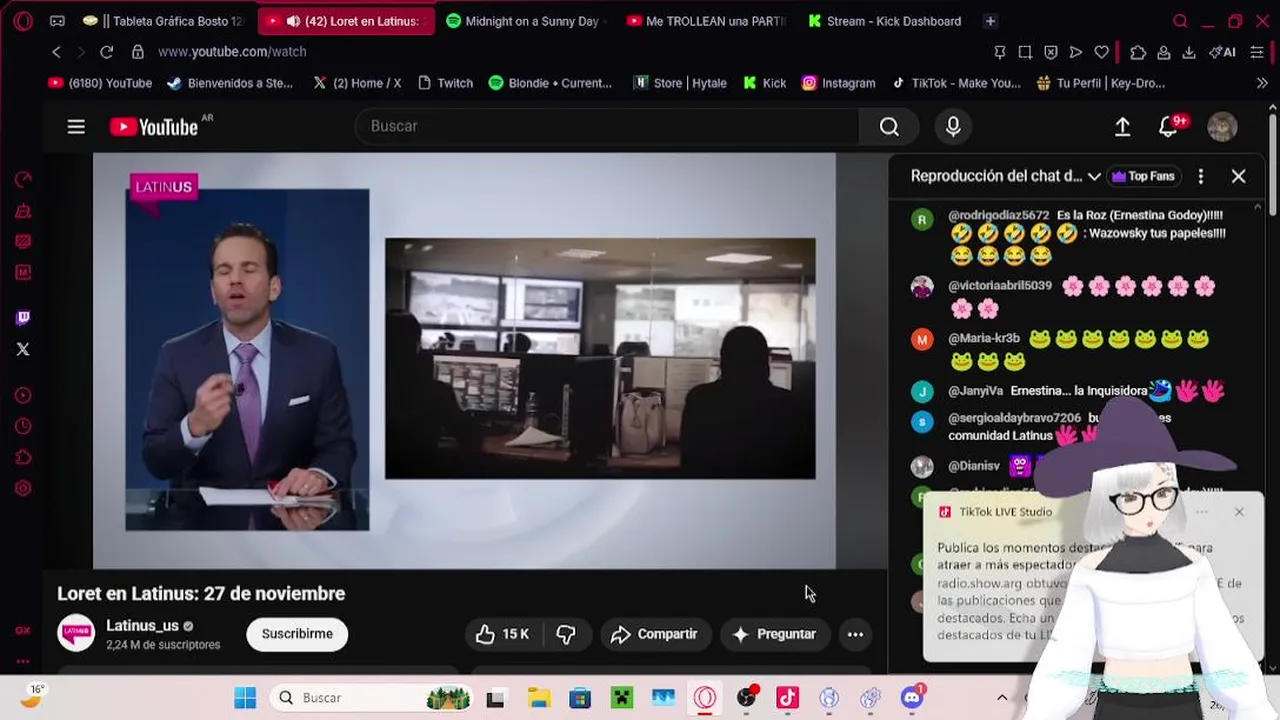
Task: Show hidden system tray icons chevron
Action: point(1002,698)
